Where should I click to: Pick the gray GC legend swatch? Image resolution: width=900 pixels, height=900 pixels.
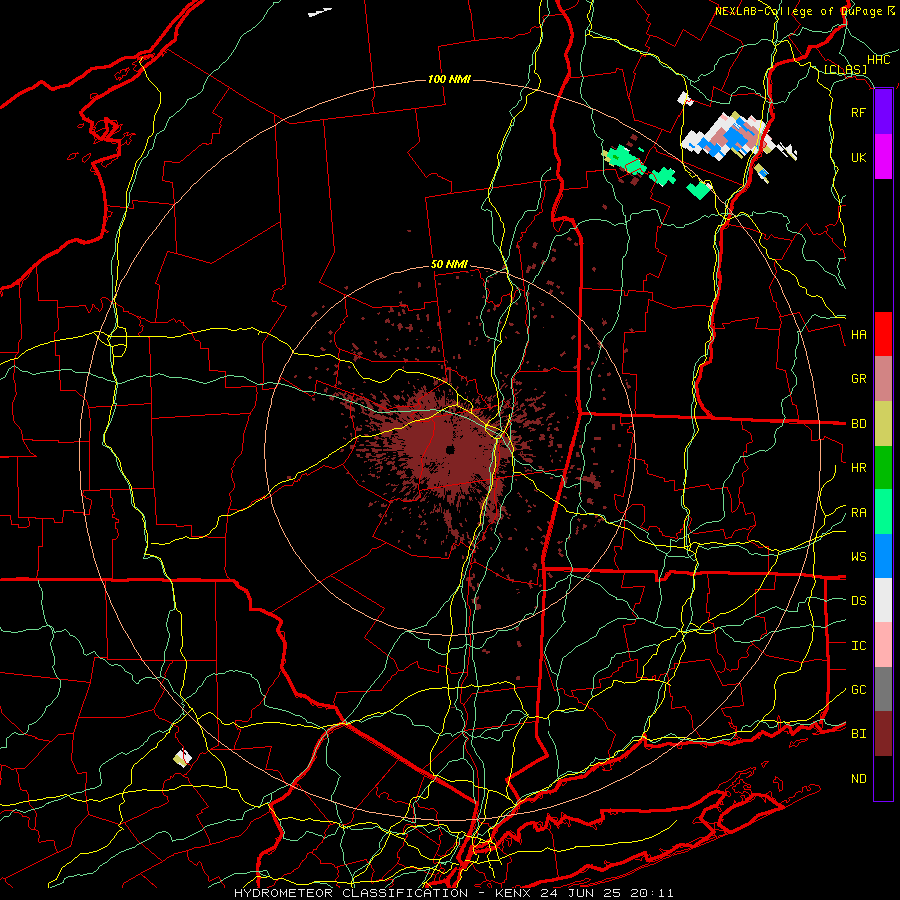pyautogui.click(x=883, y=689)
